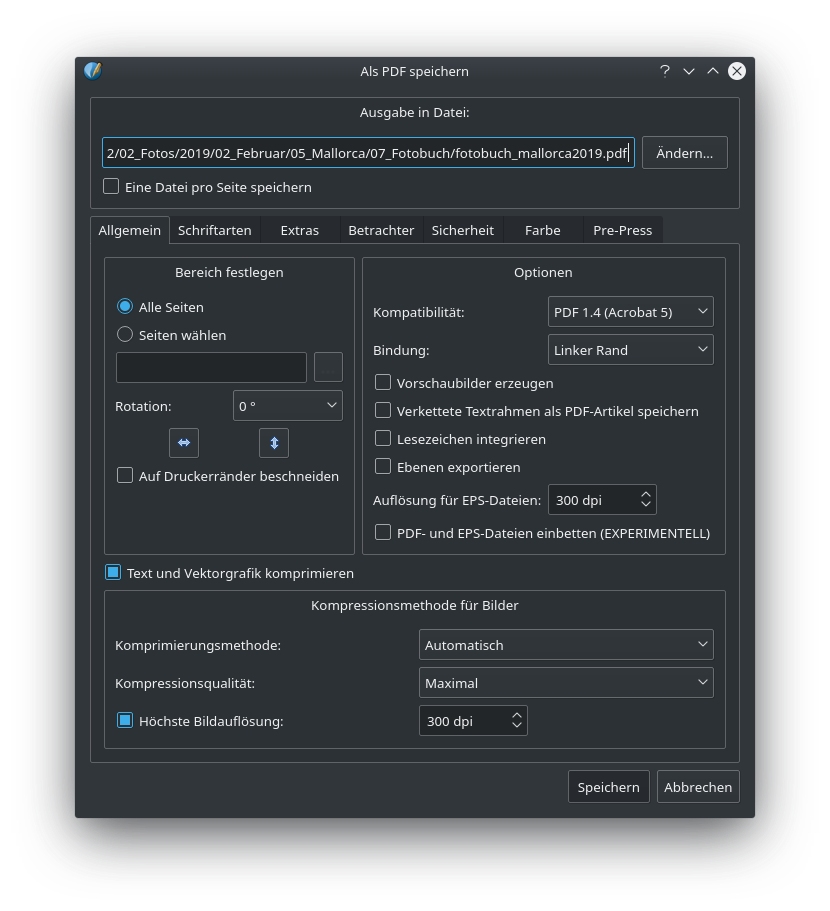
Task: Click the horizontal mirror page icon
Action: (184, 442)
